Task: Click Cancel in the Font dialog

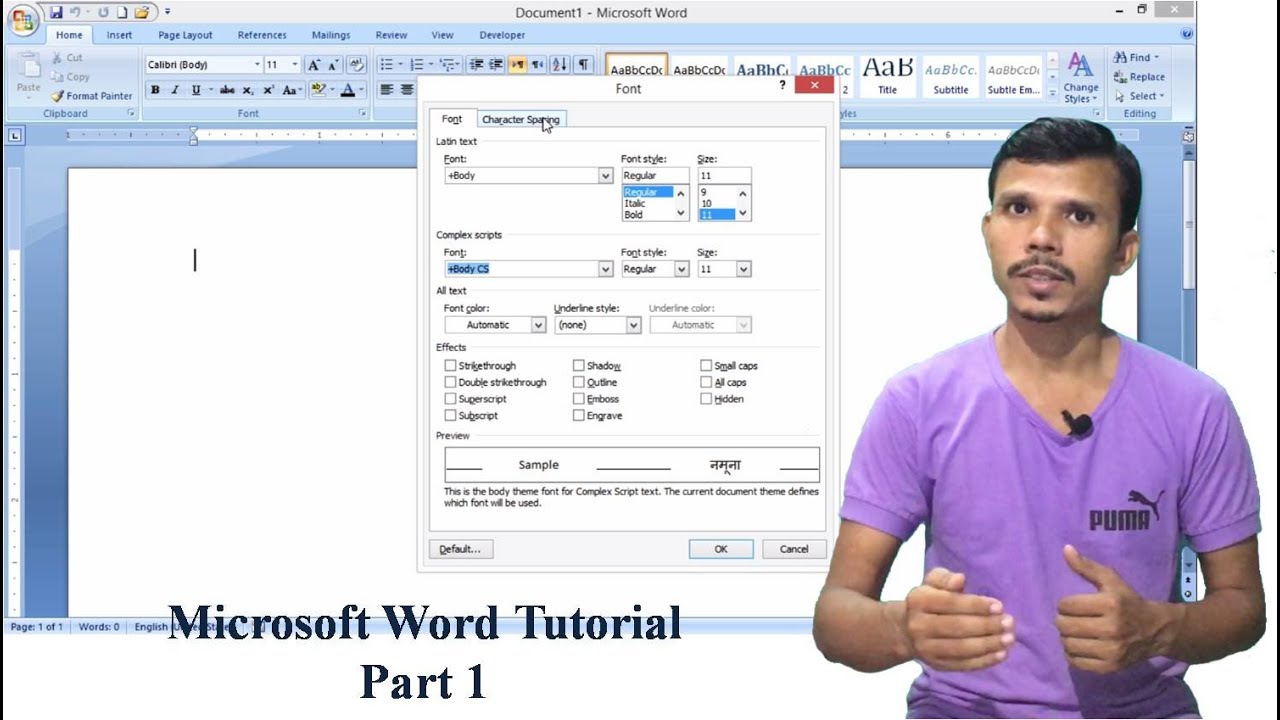Action: (x=794, y=549)
